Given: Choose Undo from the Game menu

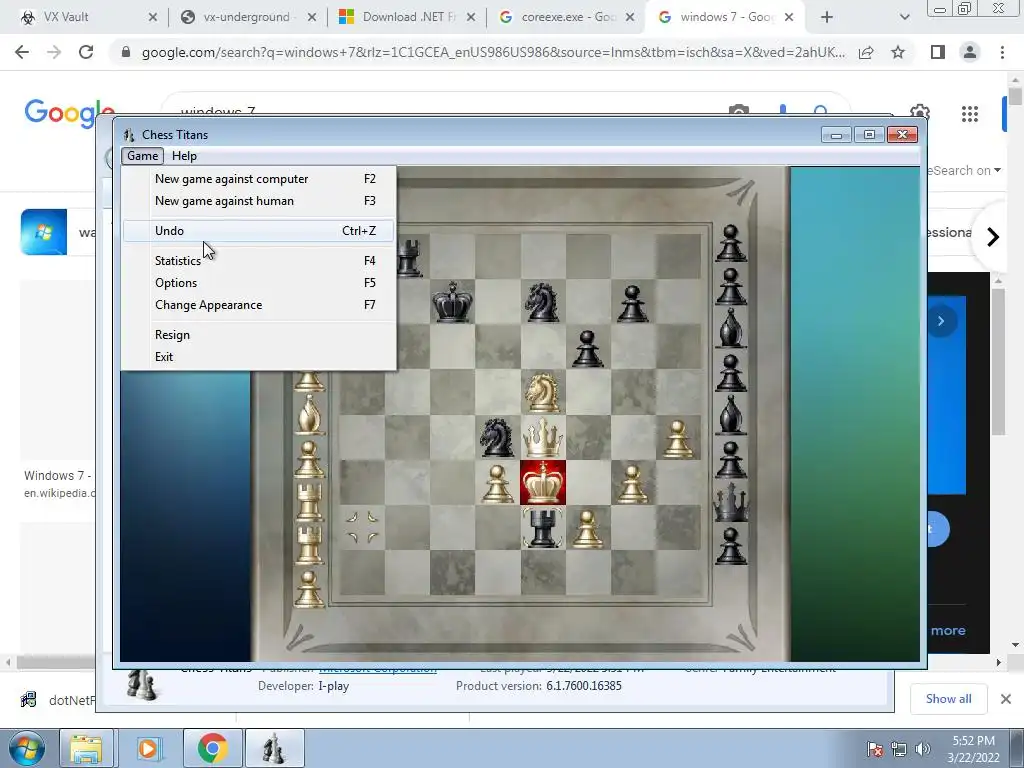Looking at the screenshot, I should tap(259, 231).
